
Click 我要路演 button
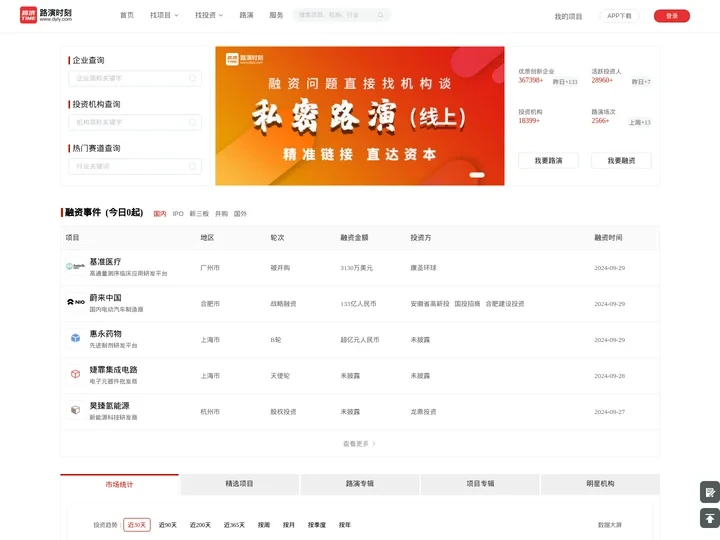(x=548, y=161)
